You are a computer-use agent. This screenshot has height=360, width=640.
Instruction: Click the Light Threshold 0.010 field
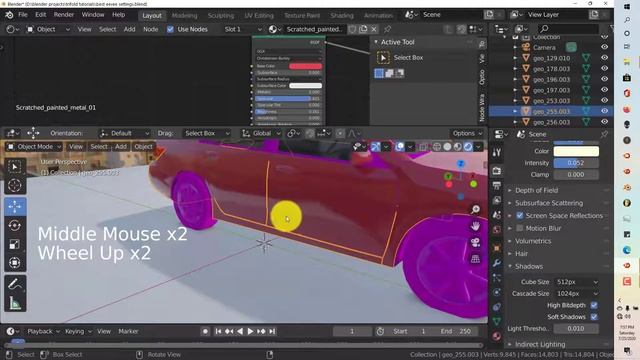coord(576,329)
